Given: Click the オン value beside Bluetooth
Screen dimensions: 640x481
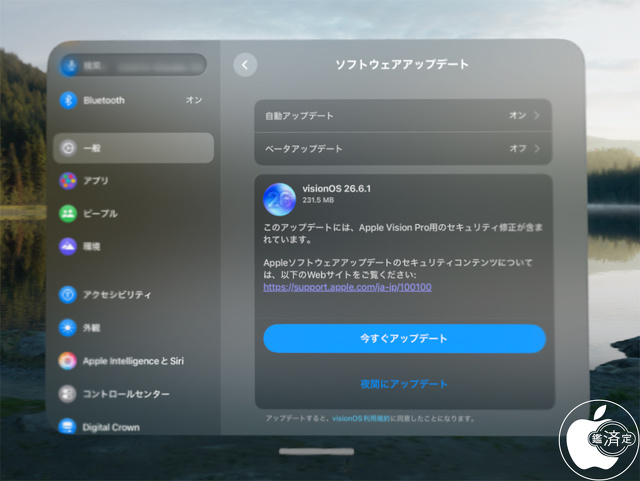Looking at the screenshot, I should coord(194,100).
